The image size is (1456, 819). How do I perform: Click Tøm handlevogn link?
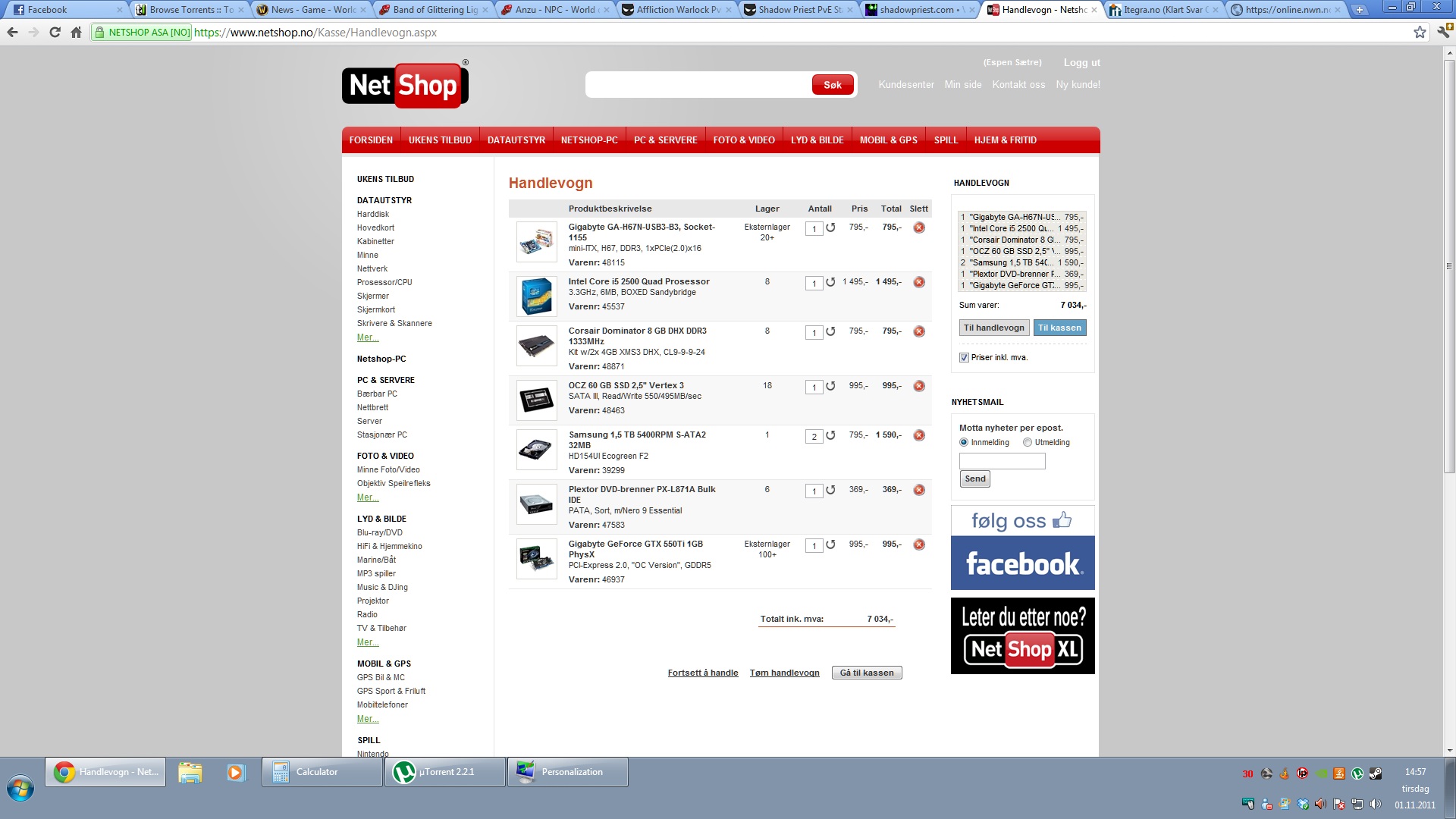(785, 673)
